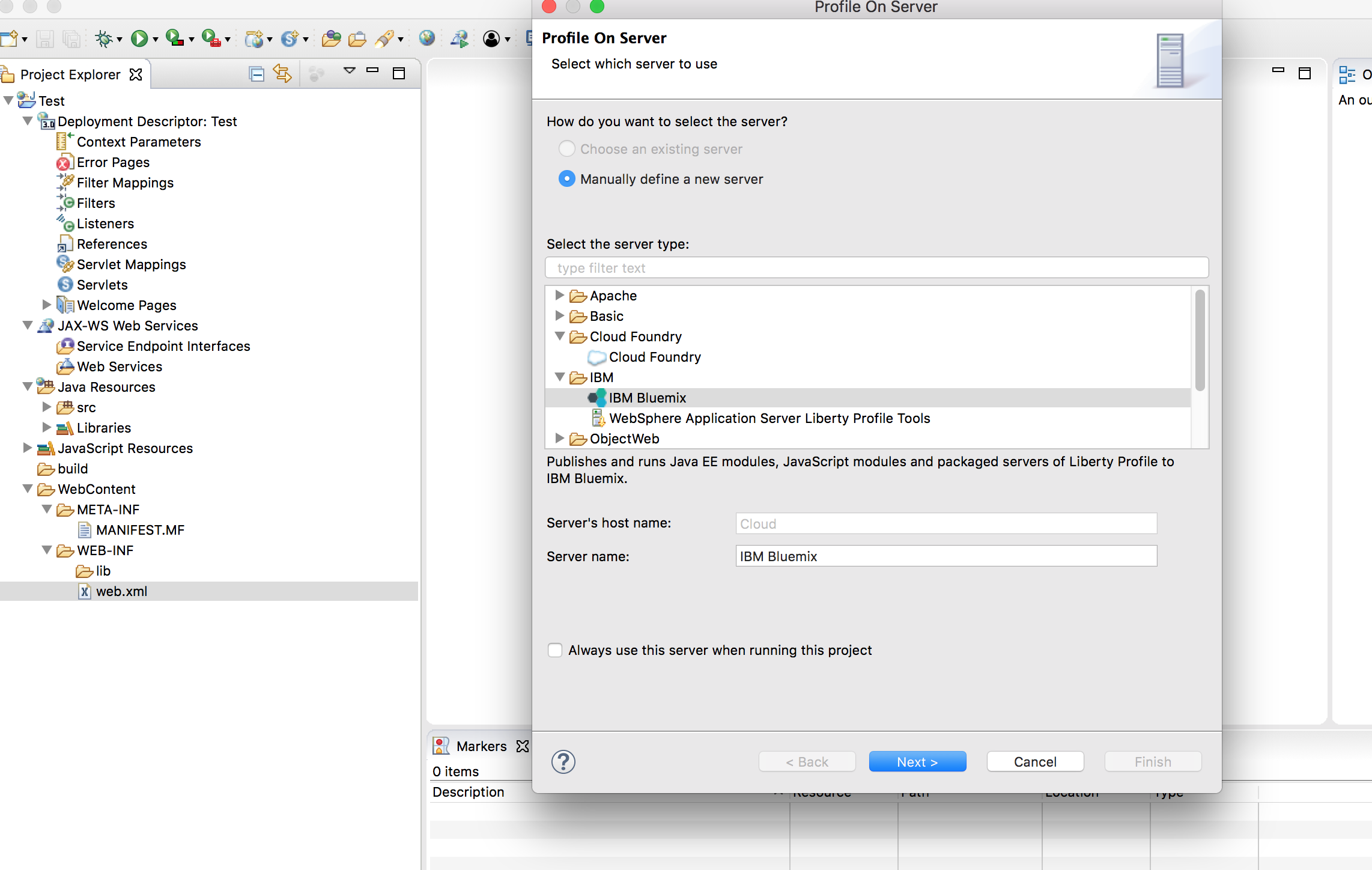1372x870 pixels.
Task: Click the Run External Tools icon
Action: tap(211, 38)
